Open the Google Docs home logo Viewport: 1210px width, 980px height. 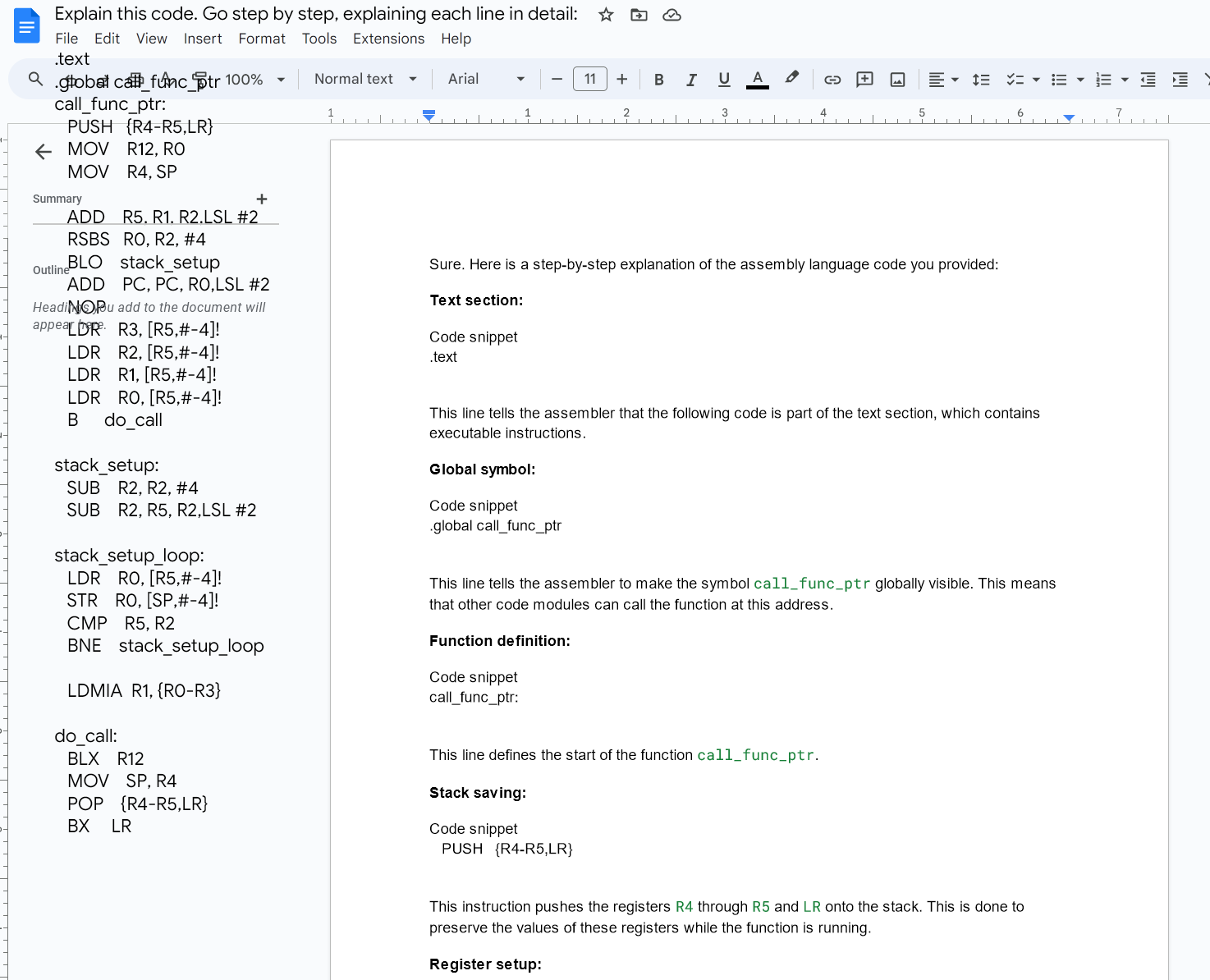click(x=27, y=25)
